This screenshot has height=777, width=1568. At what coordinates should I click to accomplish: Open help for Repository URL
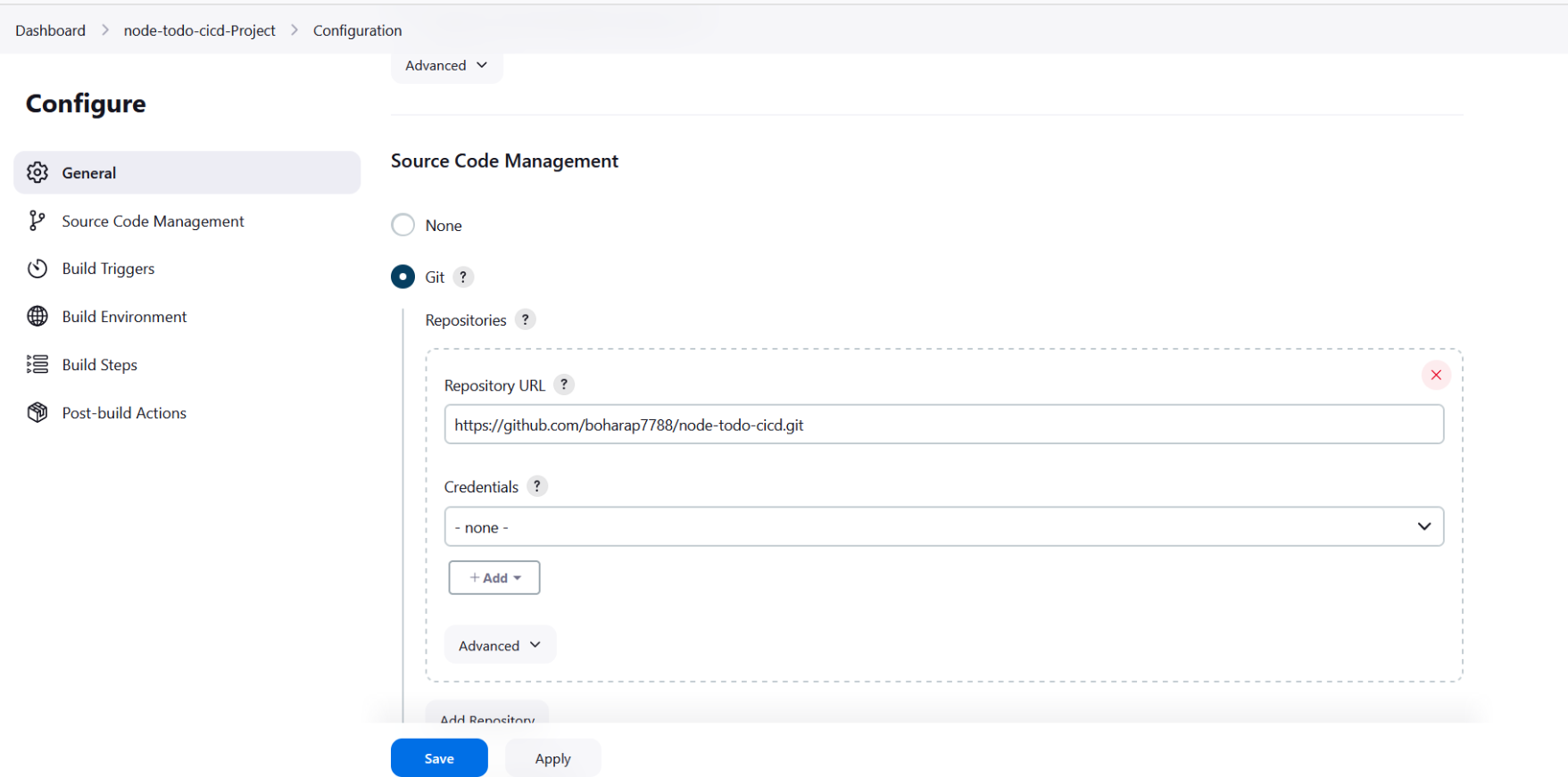[x=564, y=384]
